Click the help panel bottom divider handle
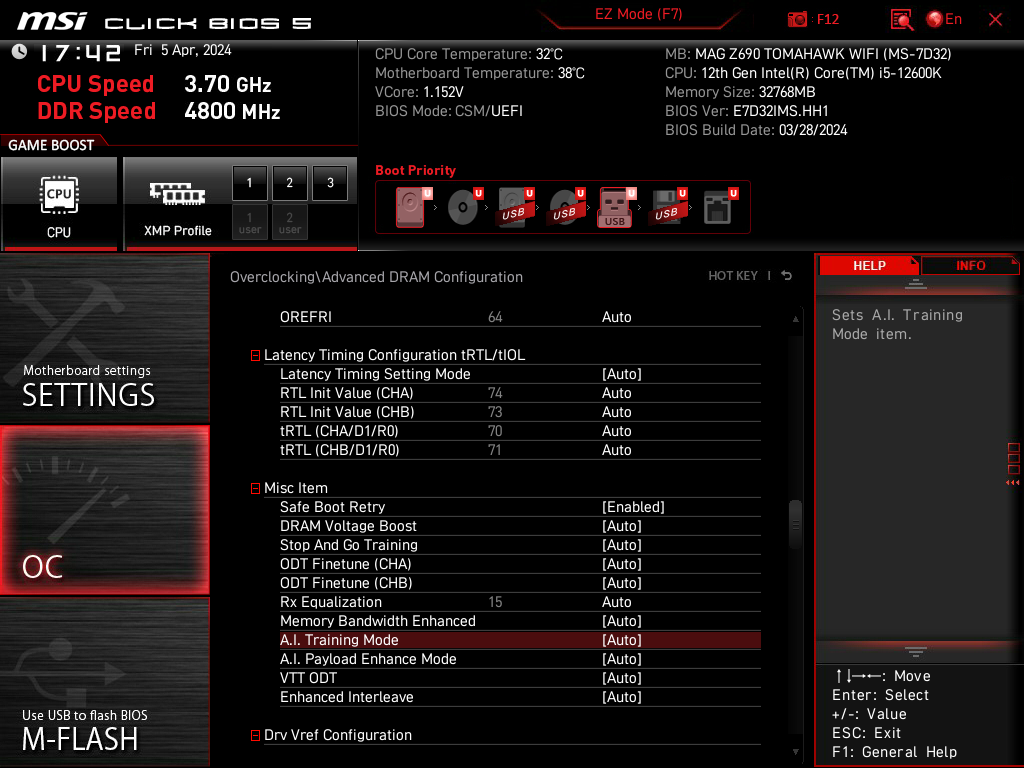The image size is (1024, 768). 916,652
